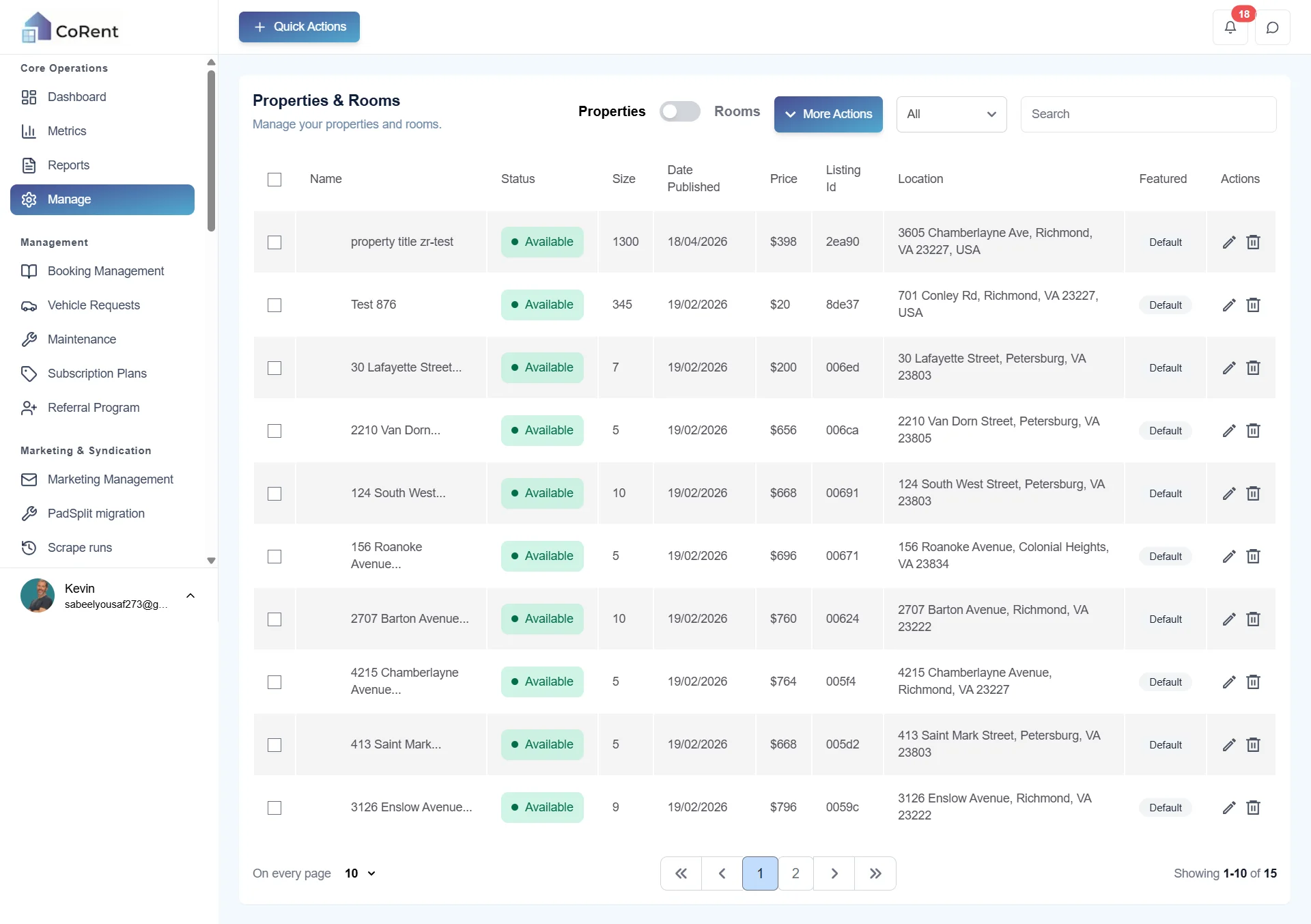Open the notifications bell icon
The image size is (1311, 924).
[x=1230, y=27]
